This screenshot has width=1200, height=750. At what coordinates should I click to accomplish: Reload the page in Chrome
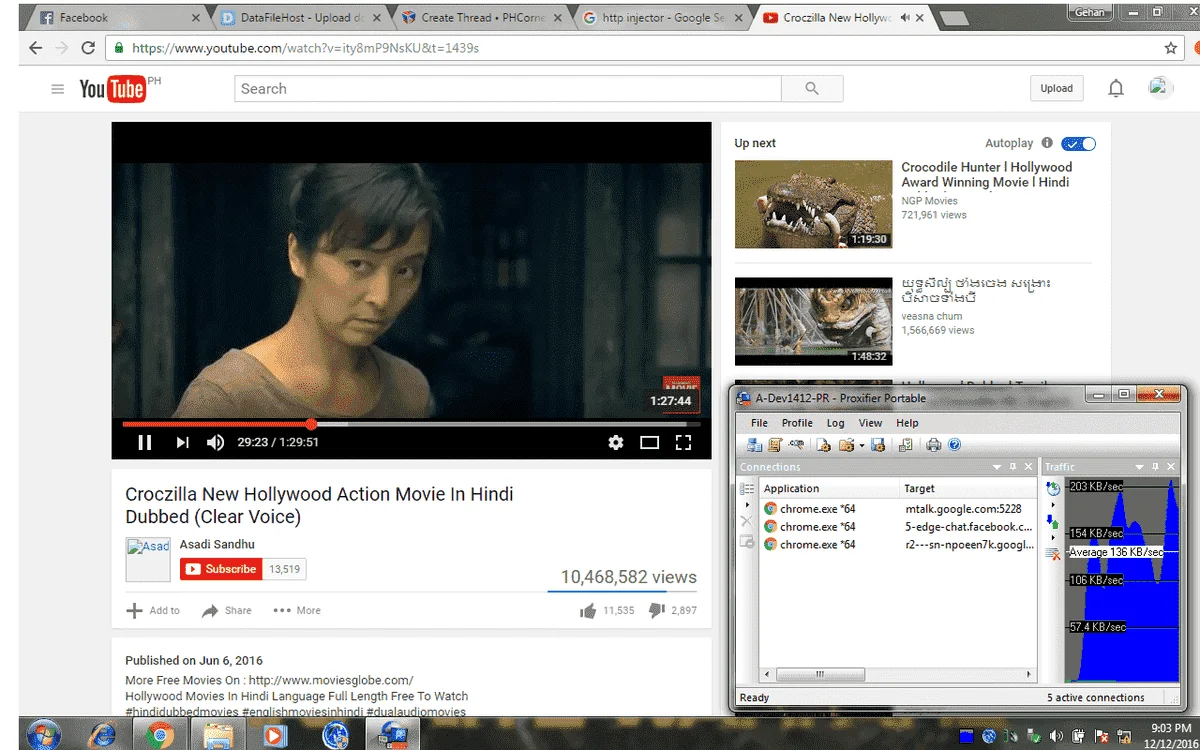(x=88, y=48)
